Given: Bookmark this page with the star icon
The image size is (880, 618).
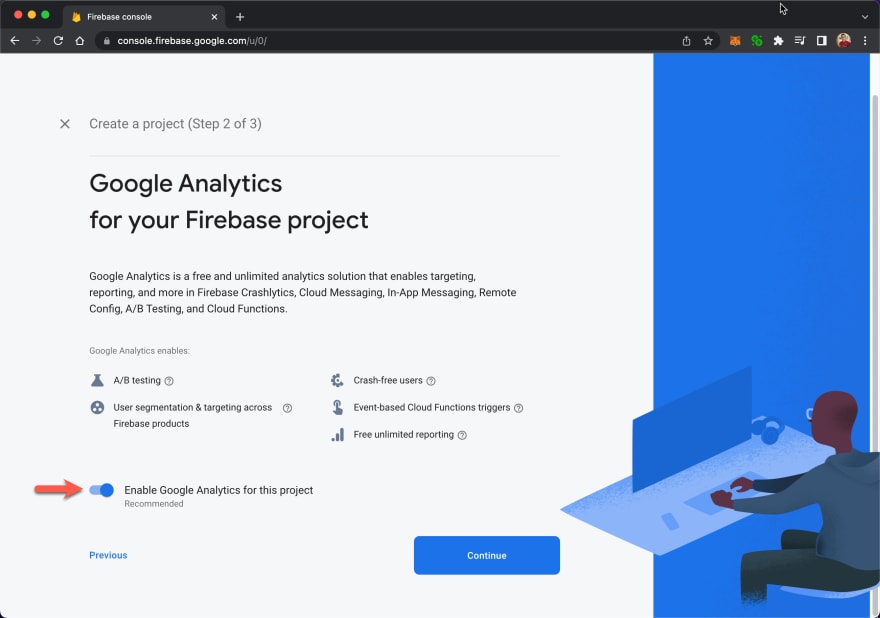Looking at the screenshot, I should [x=708, y=40].
